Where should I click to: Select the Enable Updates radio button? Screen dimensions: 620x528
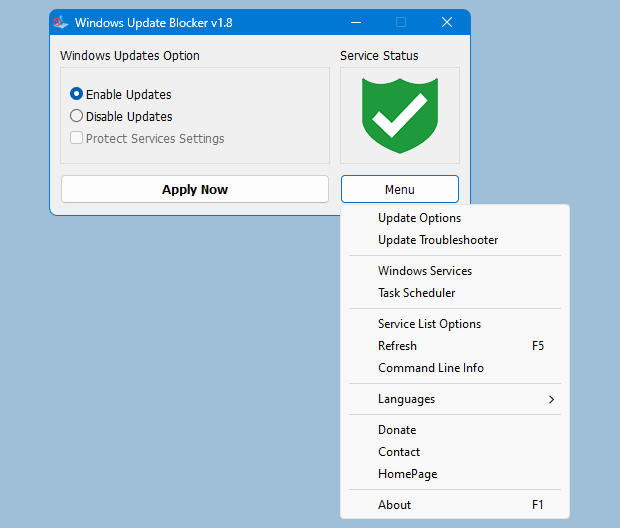tap(77, 95)
